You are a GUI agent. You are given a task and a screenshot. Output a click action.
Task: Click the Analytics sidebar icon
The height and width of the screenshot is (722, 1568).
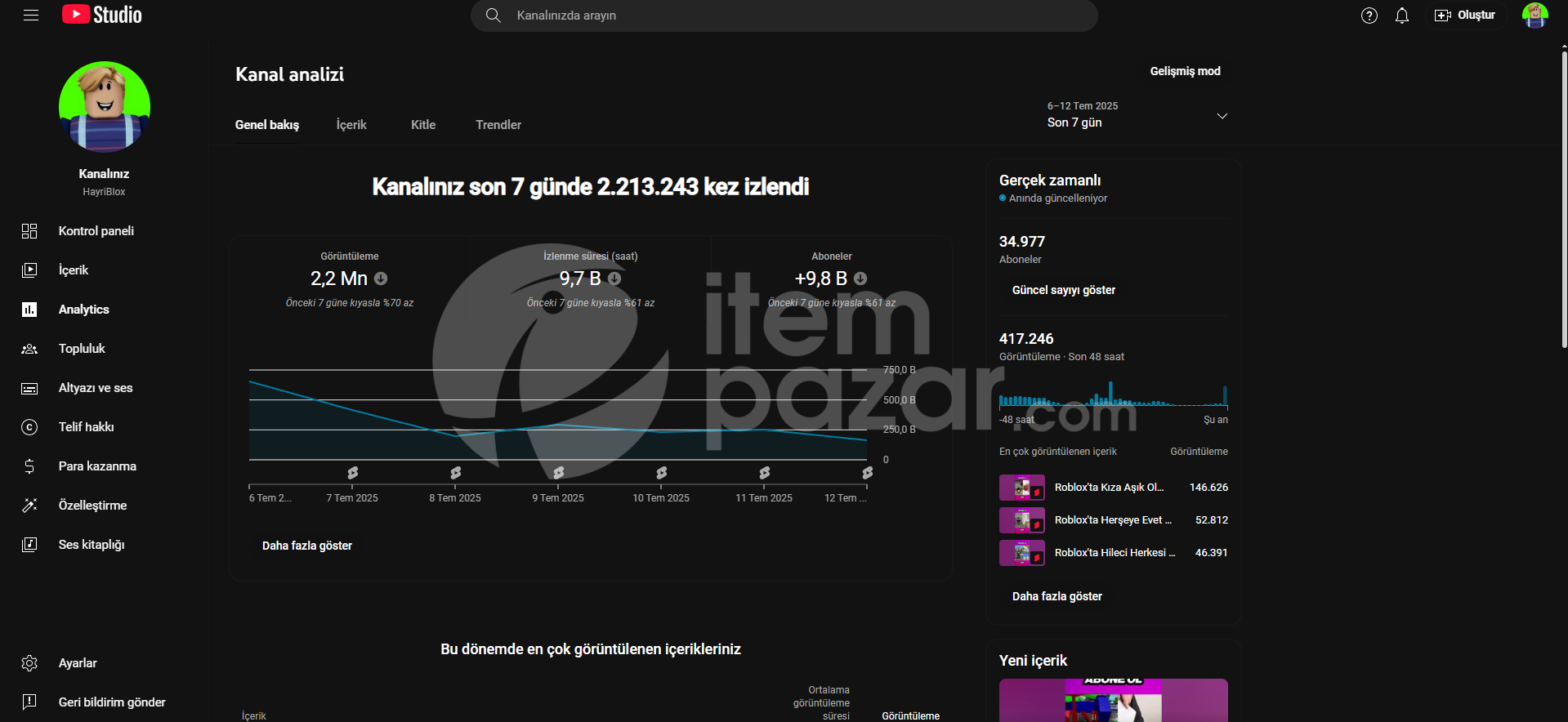pyautogui.click(x=29, y=310)
